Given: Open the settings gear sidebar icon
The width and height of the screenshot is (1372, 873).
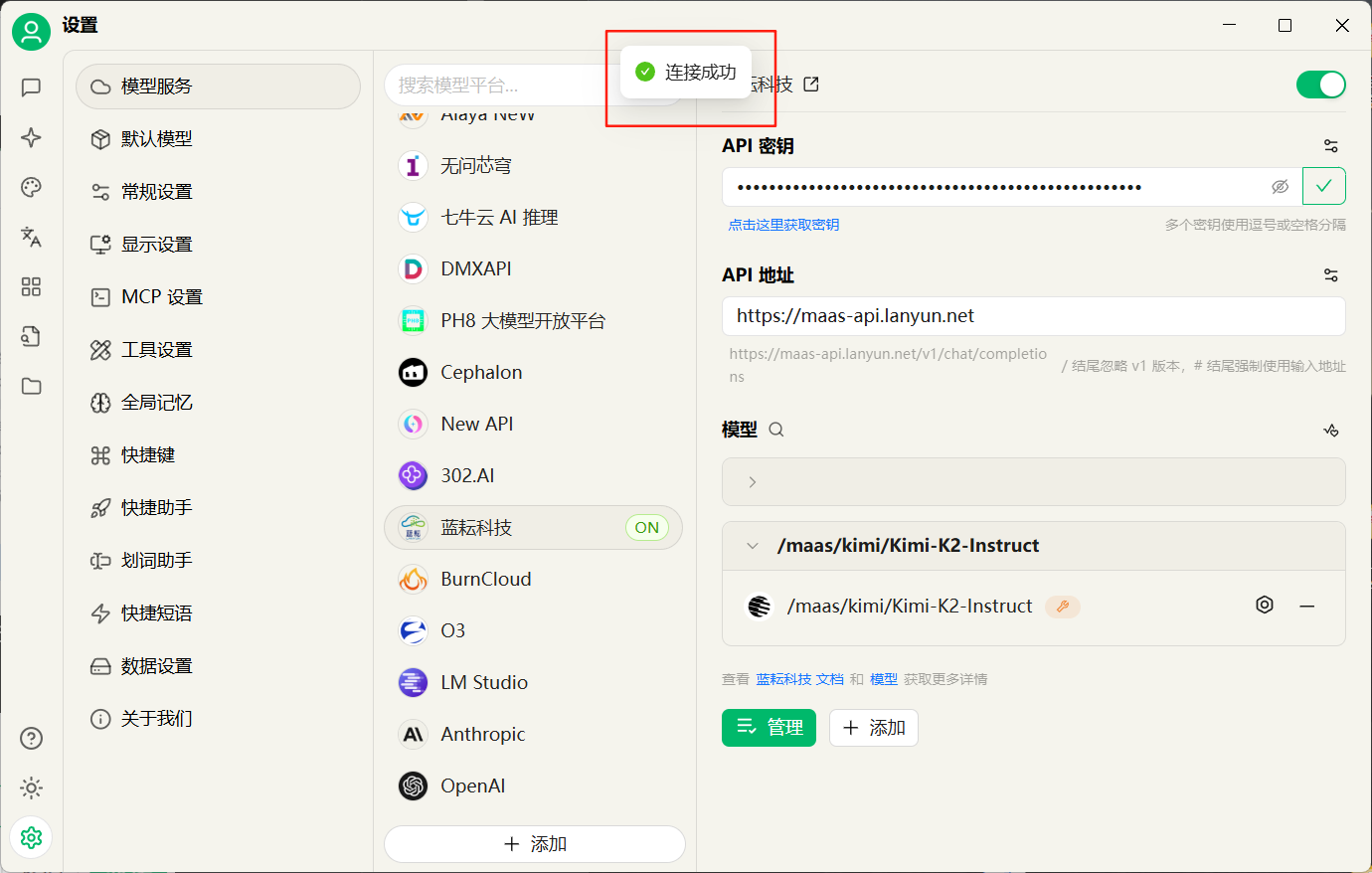Looking at the screenshot, I should (x=31, y=837).
